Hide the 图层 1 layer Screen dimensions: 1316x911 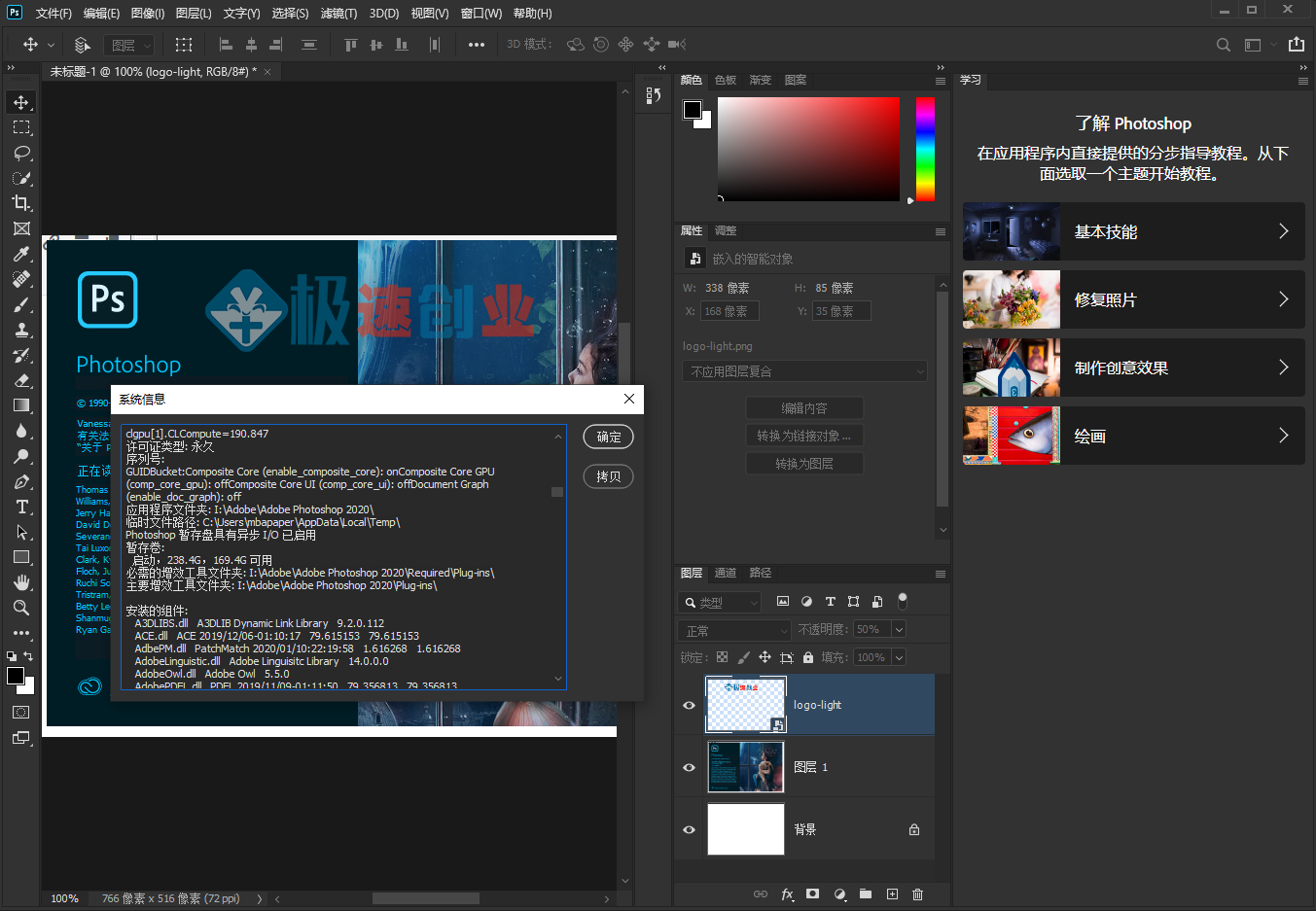pos(690,767)
